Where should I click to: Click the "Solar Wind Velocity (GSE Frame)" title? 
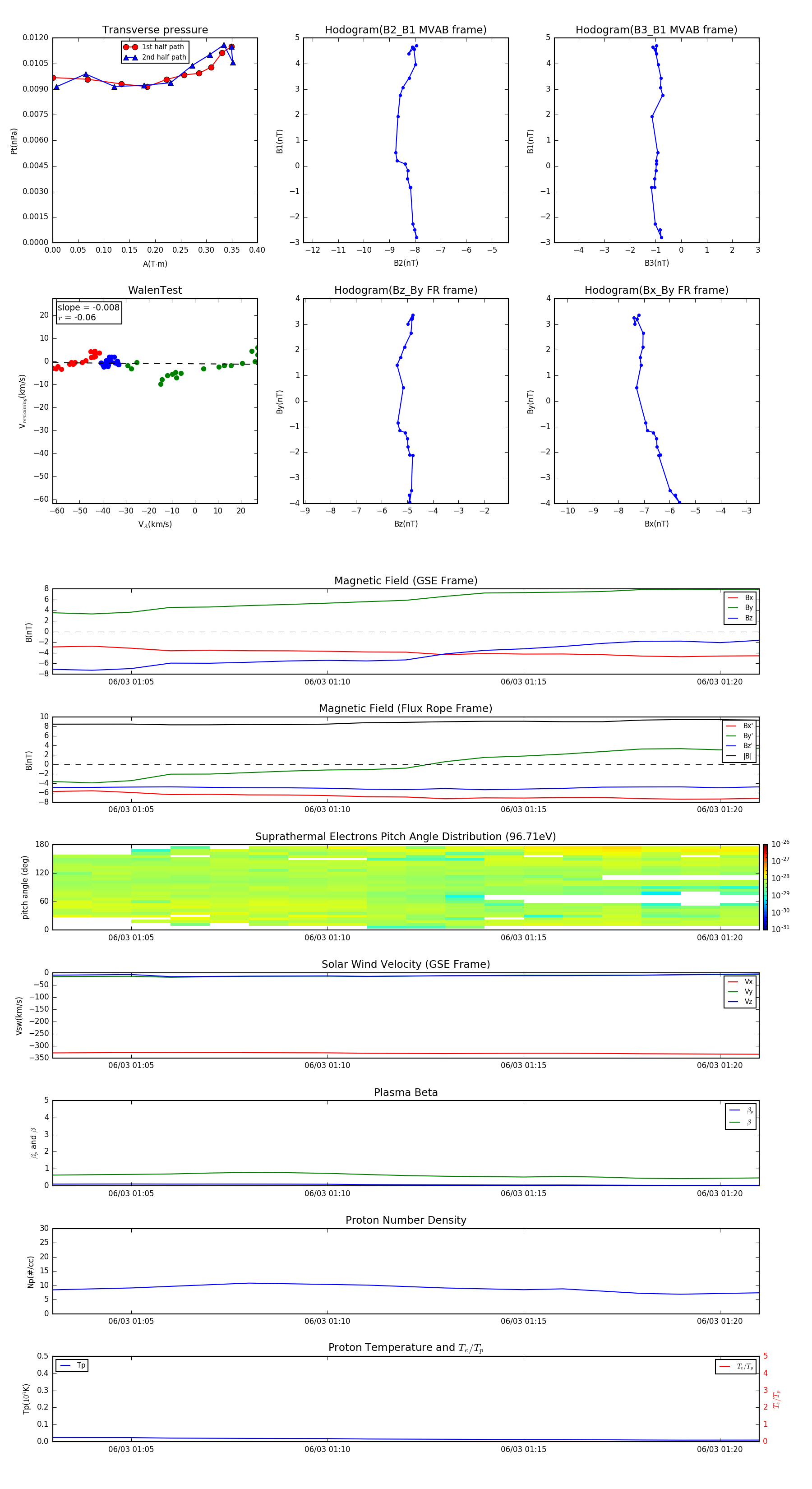pyautogui.click(x=406, y=965)
